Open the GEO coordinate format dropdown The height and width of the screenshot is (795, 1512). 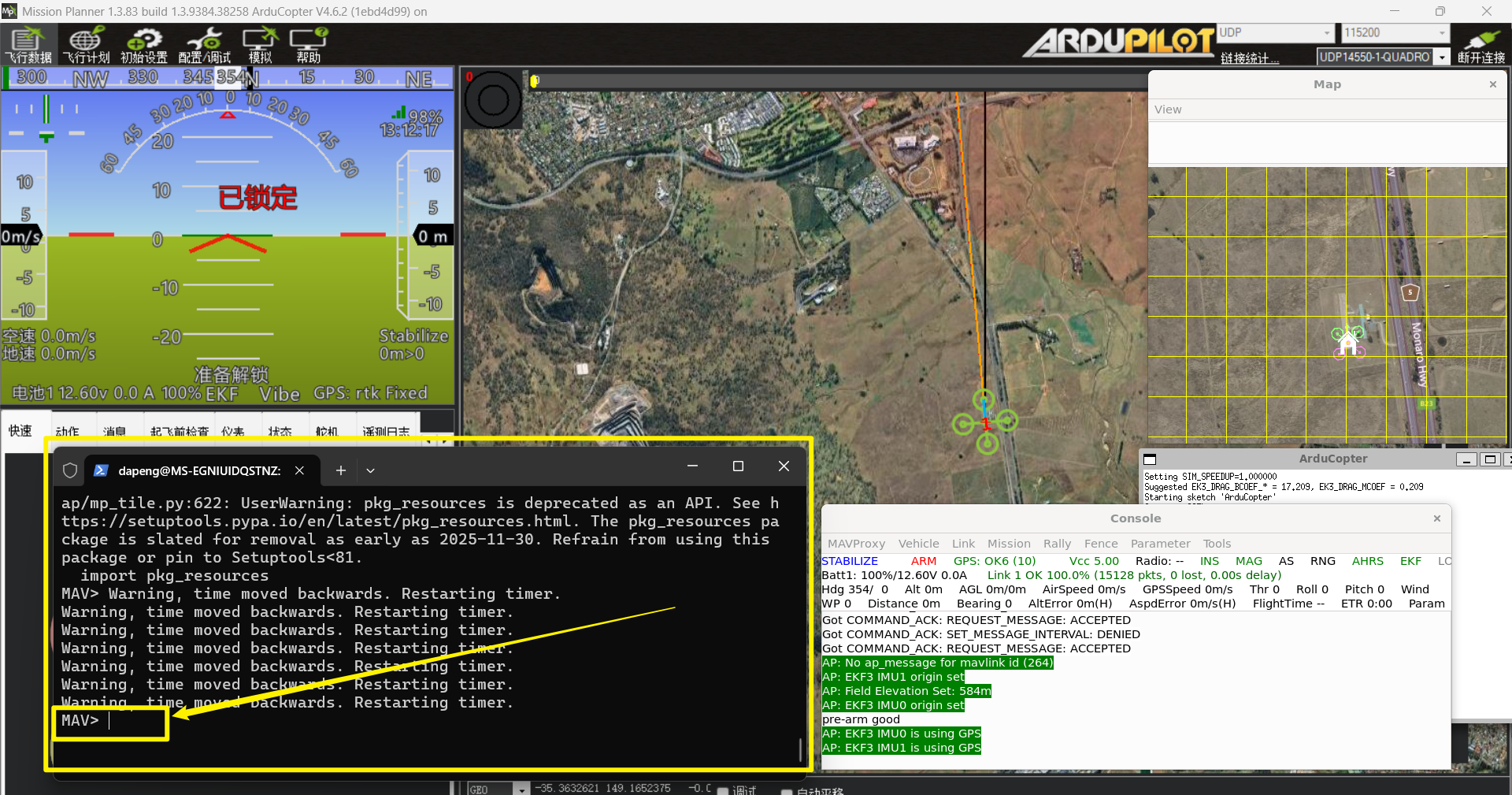(x=521, y=789)
